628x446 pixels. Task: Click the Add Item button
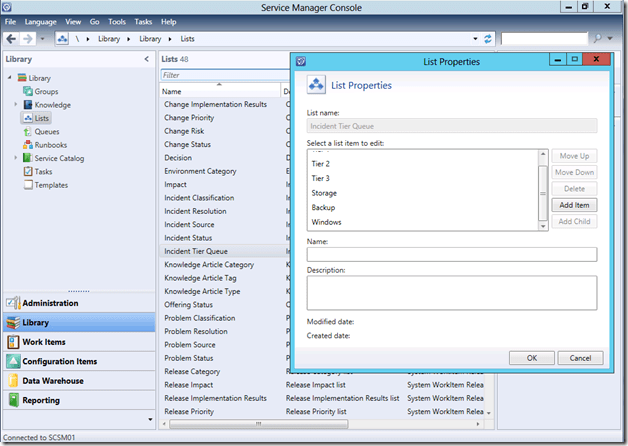(574, 205)
